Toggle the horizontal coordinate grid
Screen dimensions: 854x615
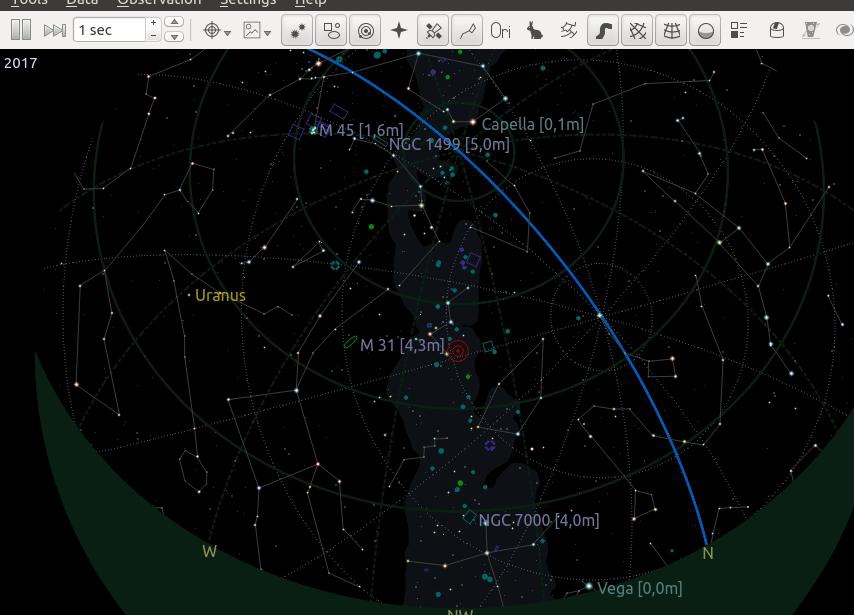(x=672, y=31)
